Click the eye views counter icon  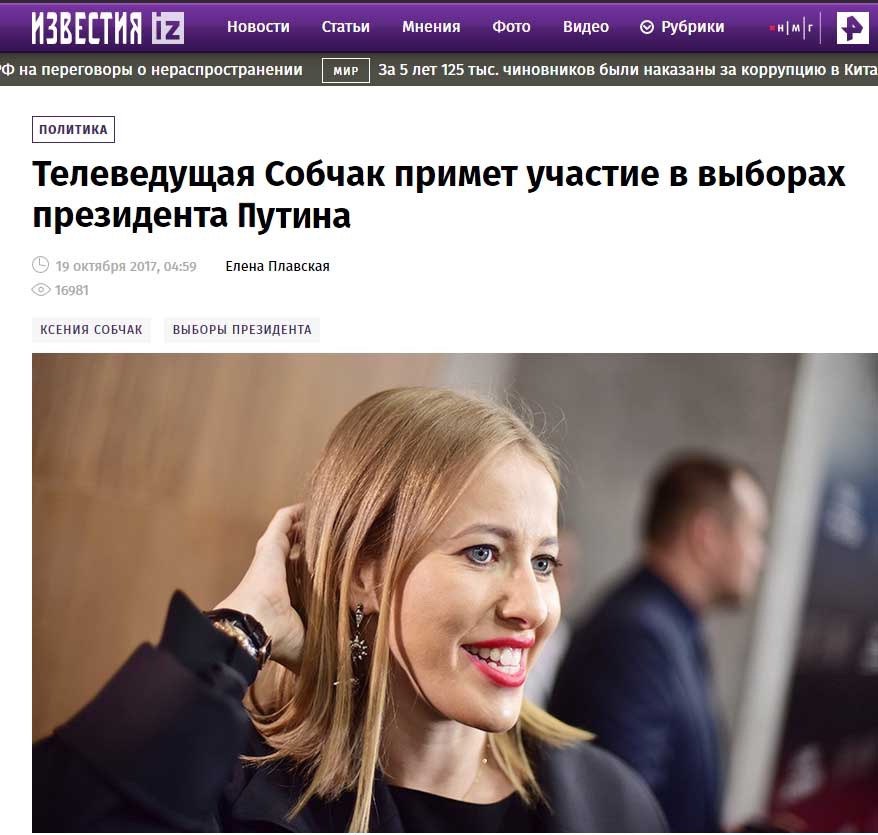(x=41, y=290)
